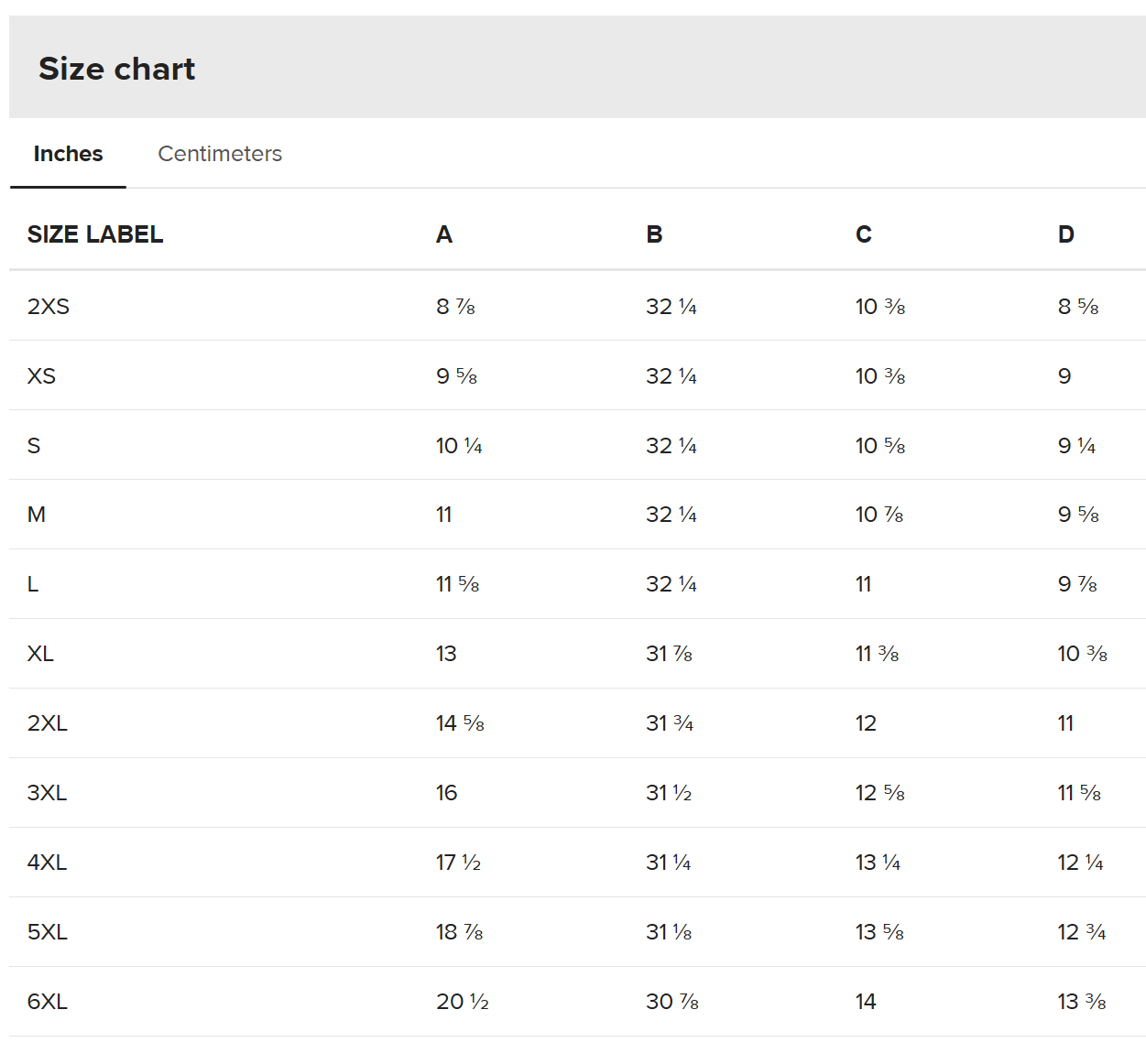Click the SIZE LABEL column header
The height and width of the screenshot is (1064, 1146).
(x=95, y=234)
